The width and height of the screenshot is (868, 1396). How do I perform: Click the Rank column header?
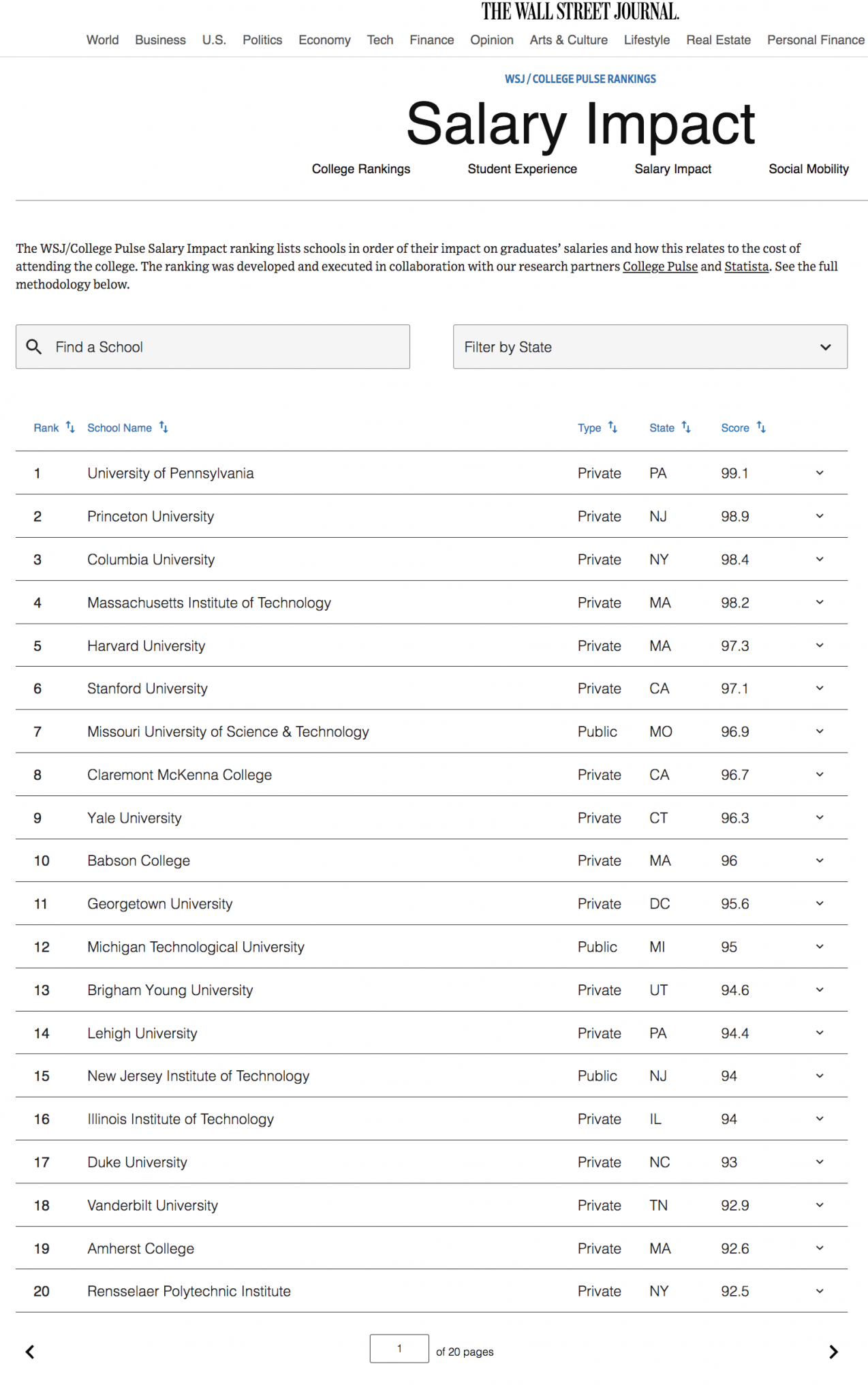click(46, 428)
